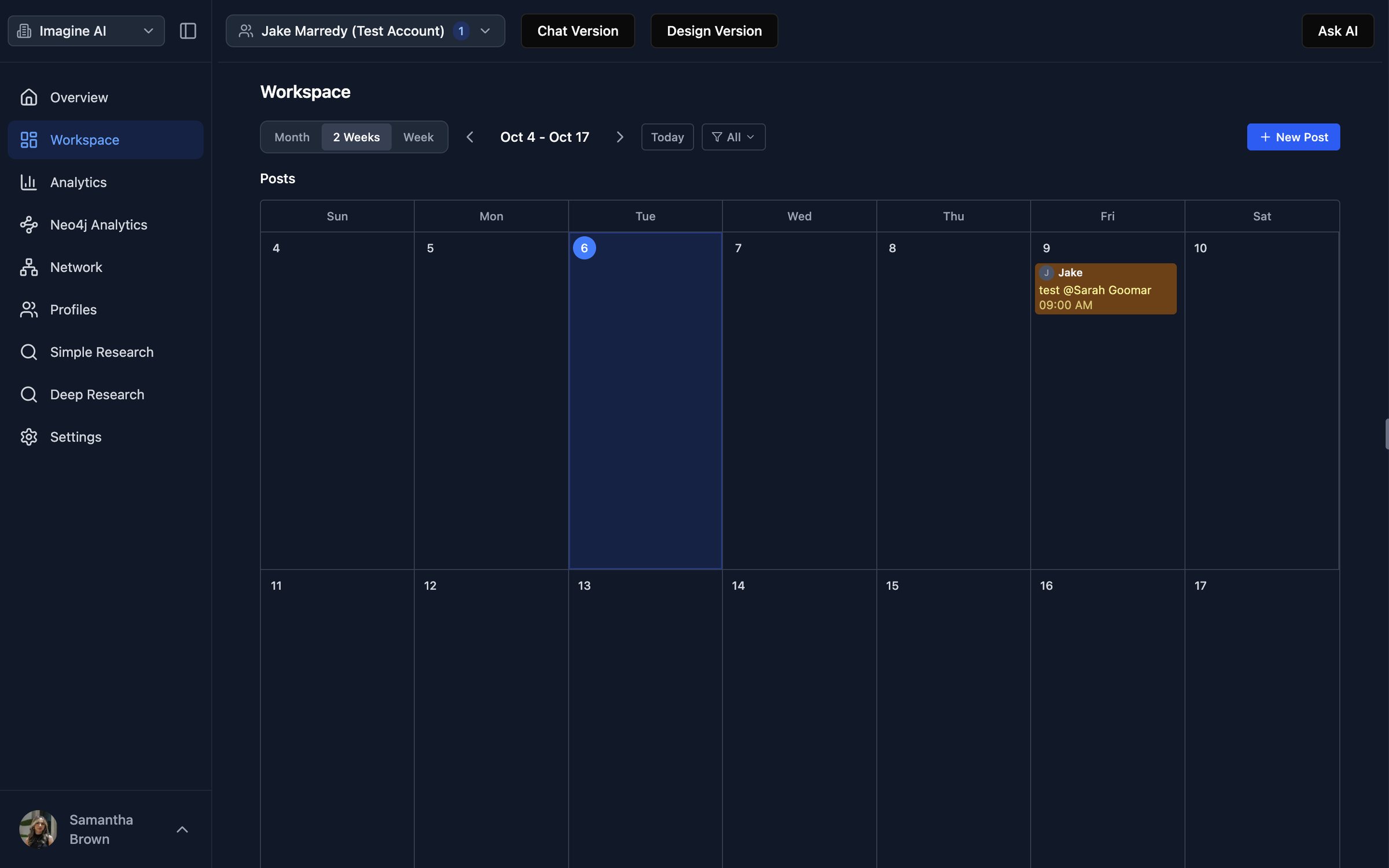Viewport: 1389px width, 868px height.
Task: Click the Settings gear icon
Action: pyautogui.click(x=28, y=437)
